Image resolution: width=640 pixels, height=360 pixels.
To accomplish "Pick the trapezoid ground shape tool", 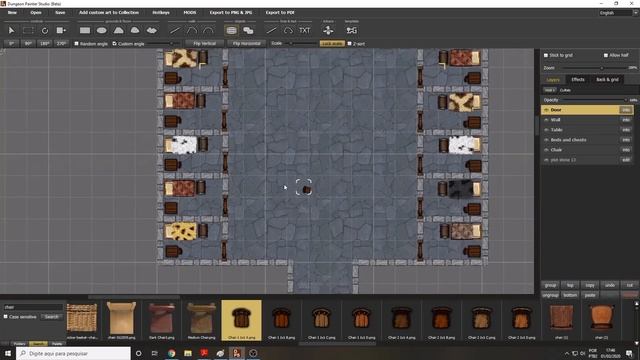I will tap(118, 31).
